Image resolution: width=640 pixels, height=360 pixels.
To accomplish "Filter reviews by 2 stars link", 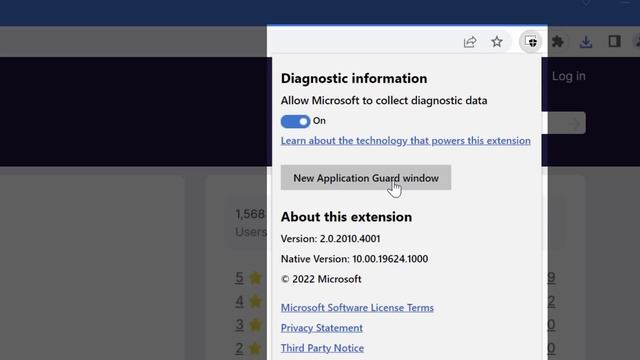I will point(239,348).
